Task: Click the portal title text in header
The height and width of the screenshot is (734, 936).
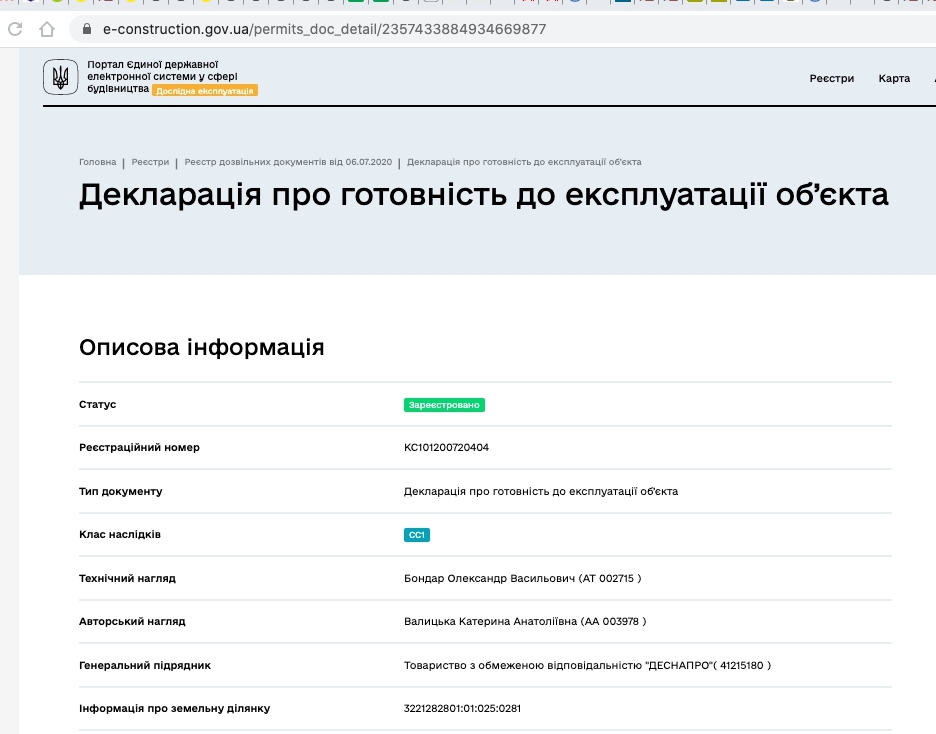Action: (162, 76)
